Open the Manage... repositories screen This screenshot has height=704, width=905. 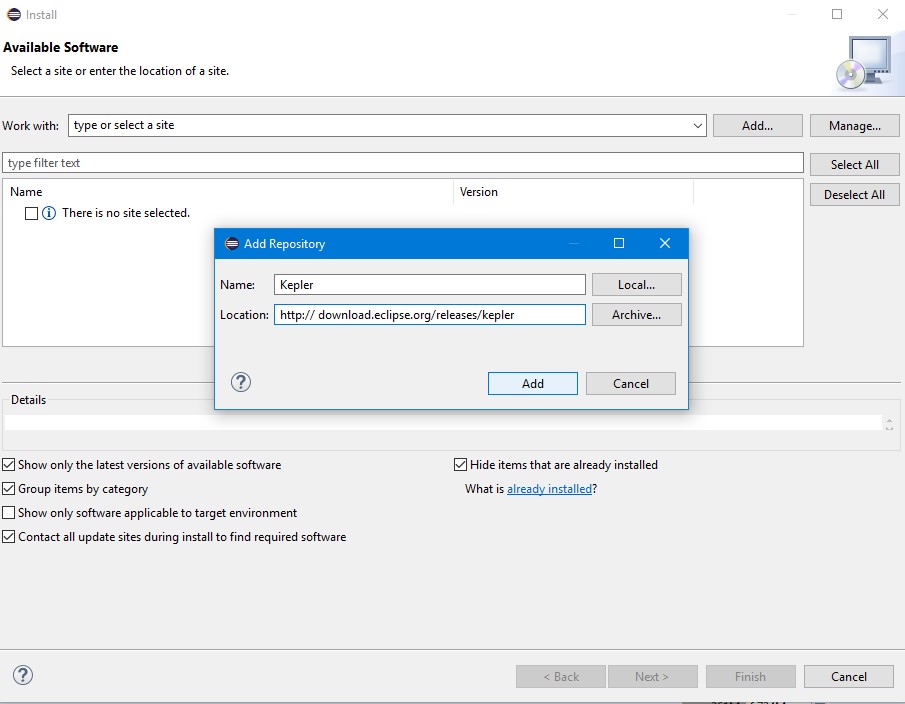pyautogui.click(x=854, y=125)
